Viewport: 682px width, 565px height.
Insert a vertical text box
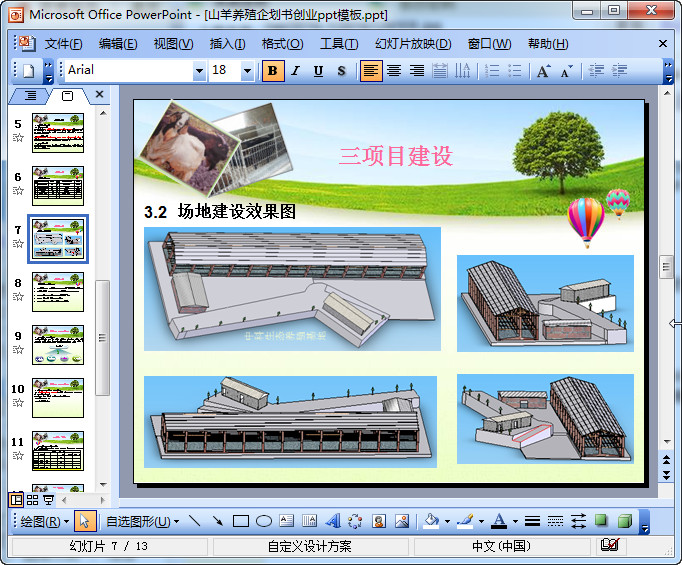(x=309, y=521)
